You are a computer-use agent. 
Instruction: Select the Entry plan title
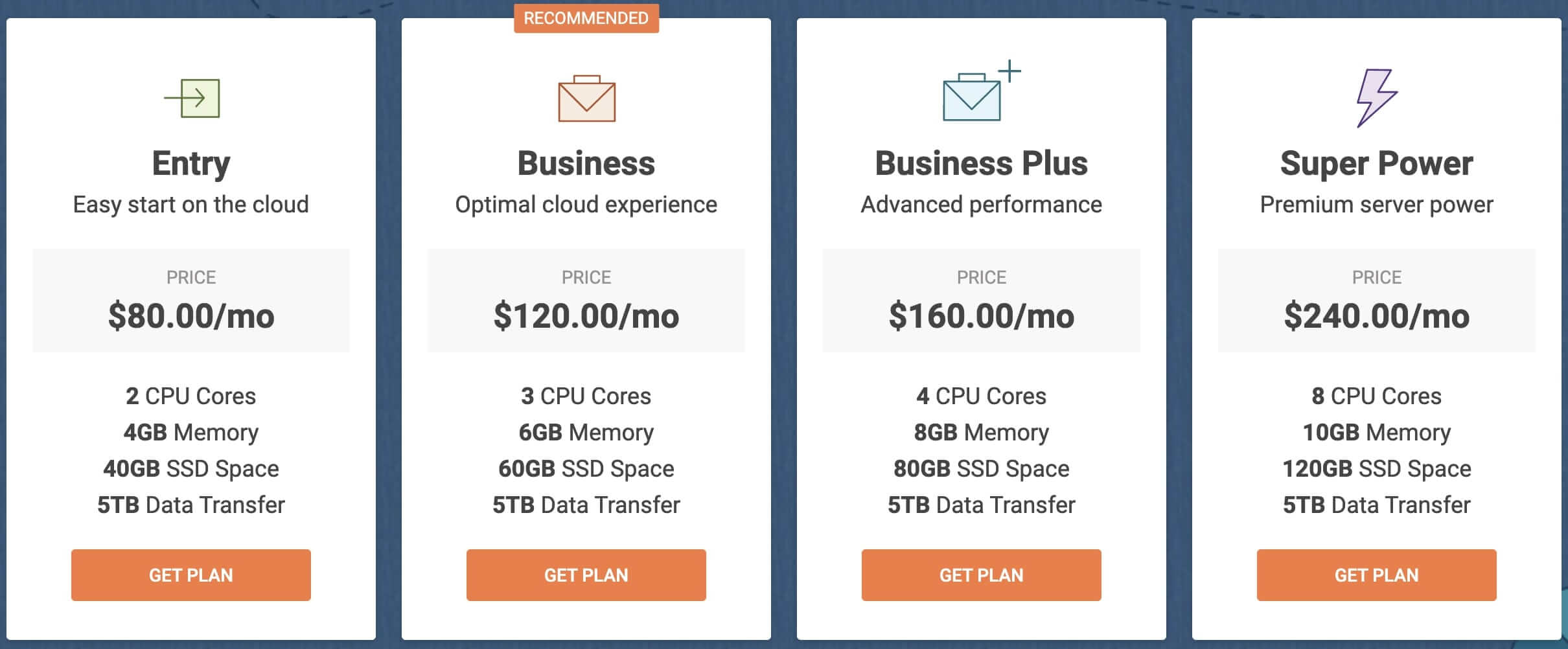tap(191, 163)
